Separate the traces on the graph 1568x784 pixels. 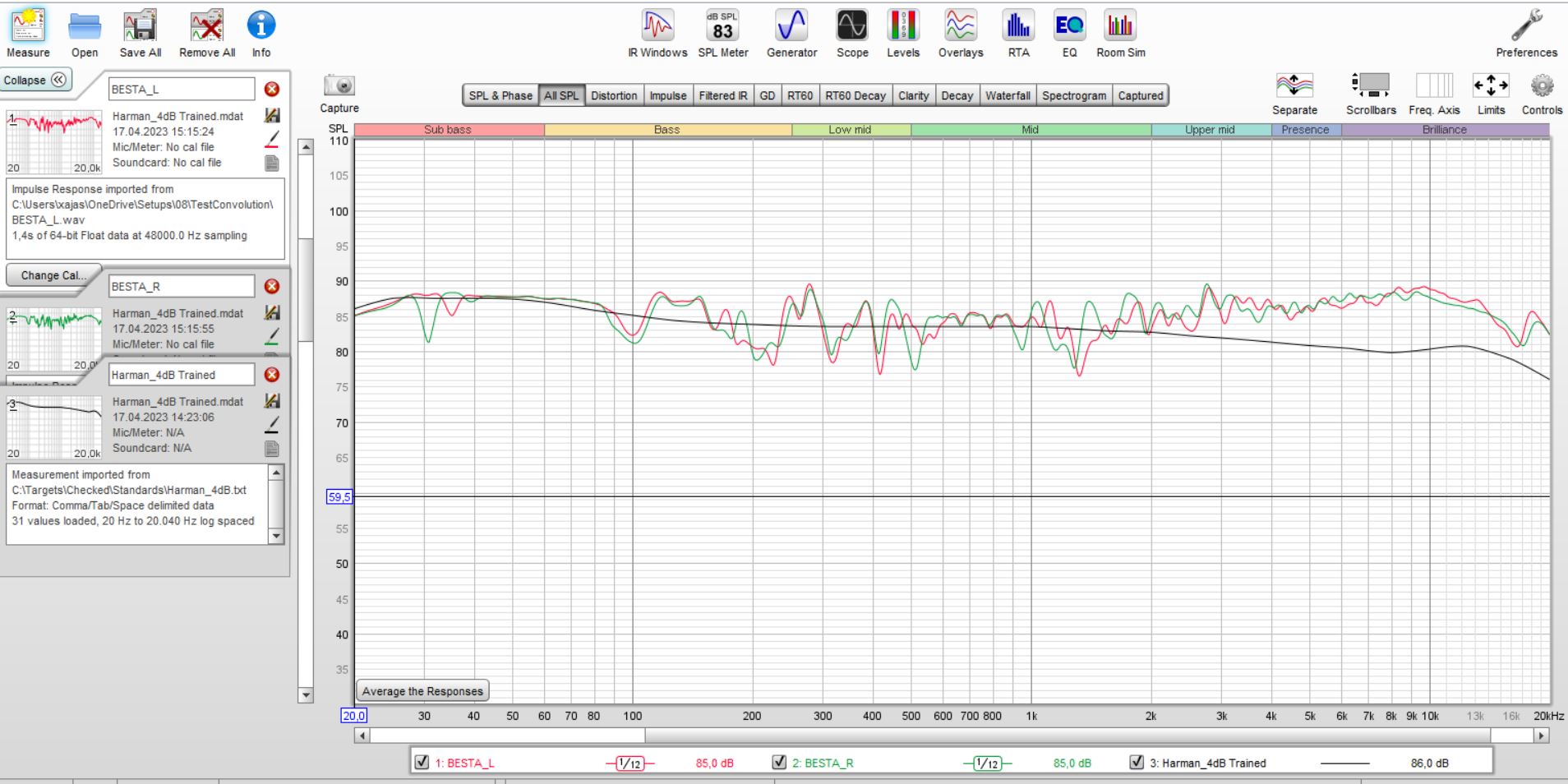[1294, 94]
